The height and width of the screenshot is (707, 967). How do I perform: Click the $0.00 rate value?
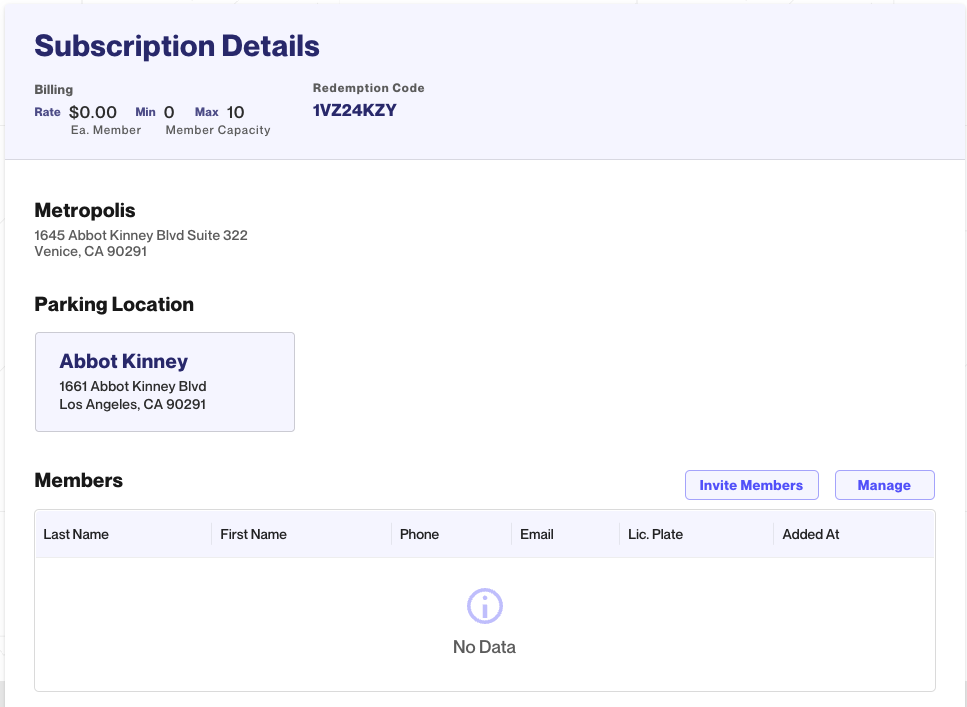93,112
